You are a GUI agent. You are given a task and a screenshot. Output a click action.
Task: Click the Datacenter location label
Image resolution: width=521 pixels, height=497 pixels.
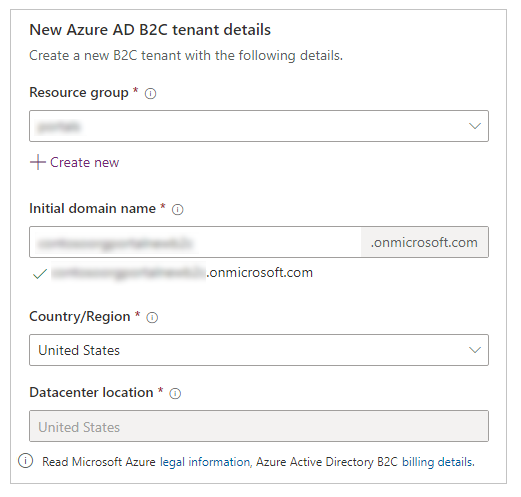click(x=91, y=392)
